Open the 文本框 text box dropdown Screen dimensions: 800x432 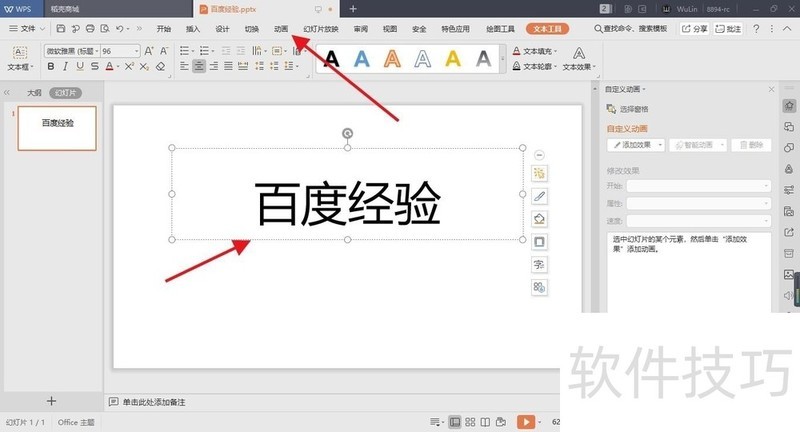click(20, 59)
